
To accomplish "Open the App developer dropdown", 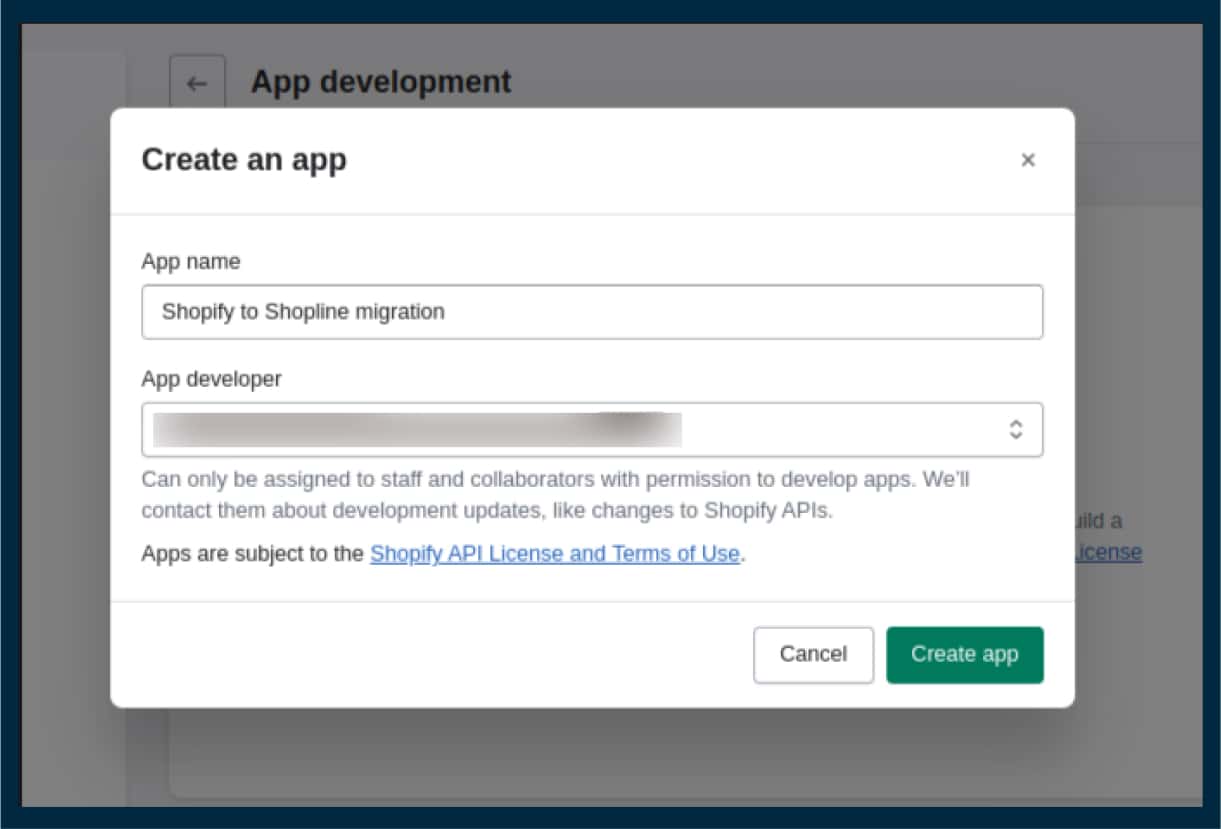I will click(592, 430).
